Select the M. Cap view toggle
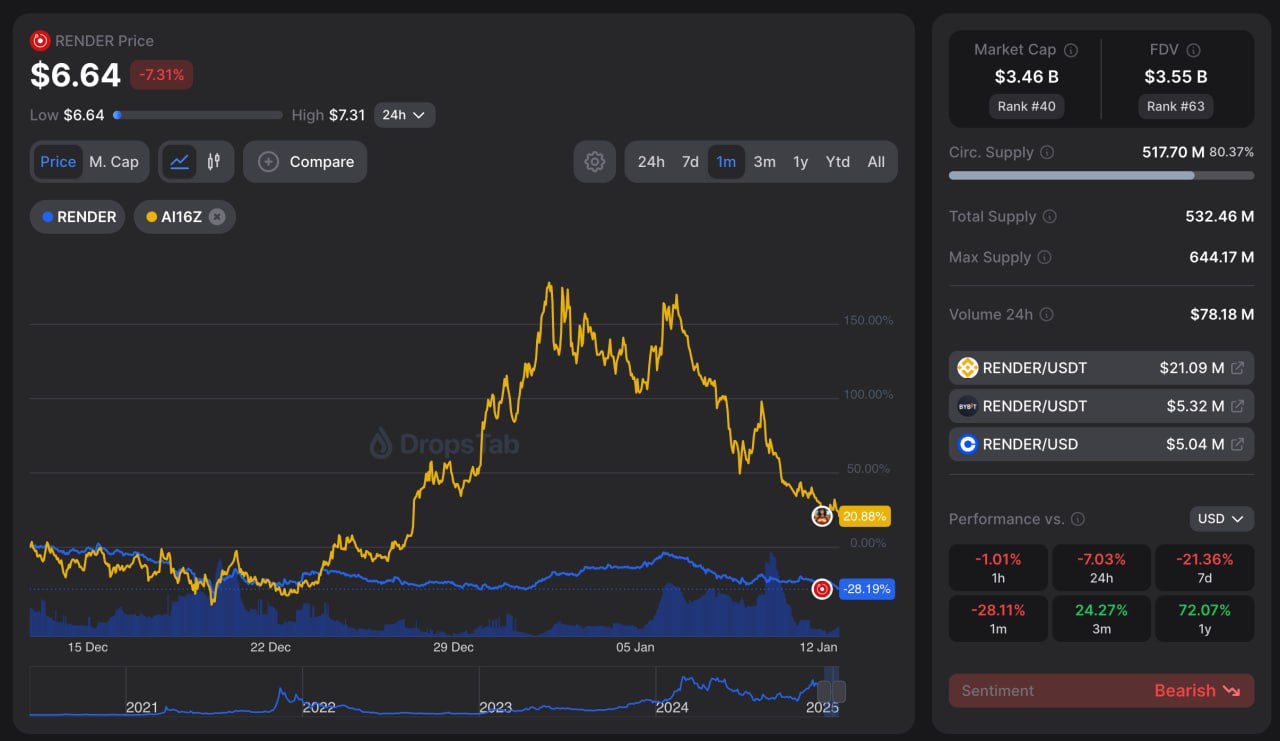The width and height of the screenshot is (1280, 741). [x=114, y=162]
